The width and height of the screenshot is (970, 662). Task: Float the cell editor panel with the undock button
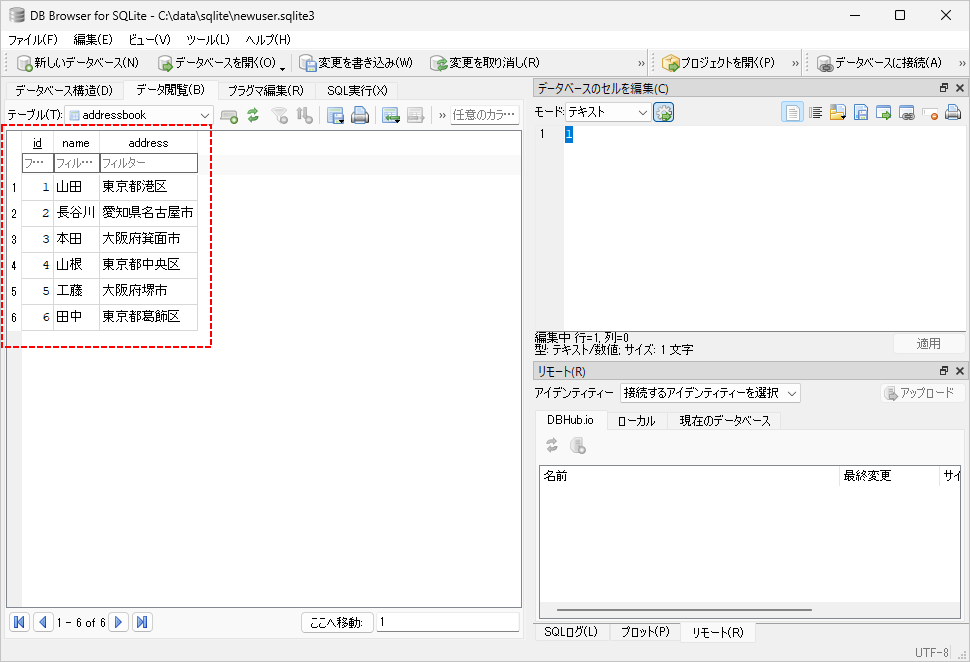coord(944,89)
